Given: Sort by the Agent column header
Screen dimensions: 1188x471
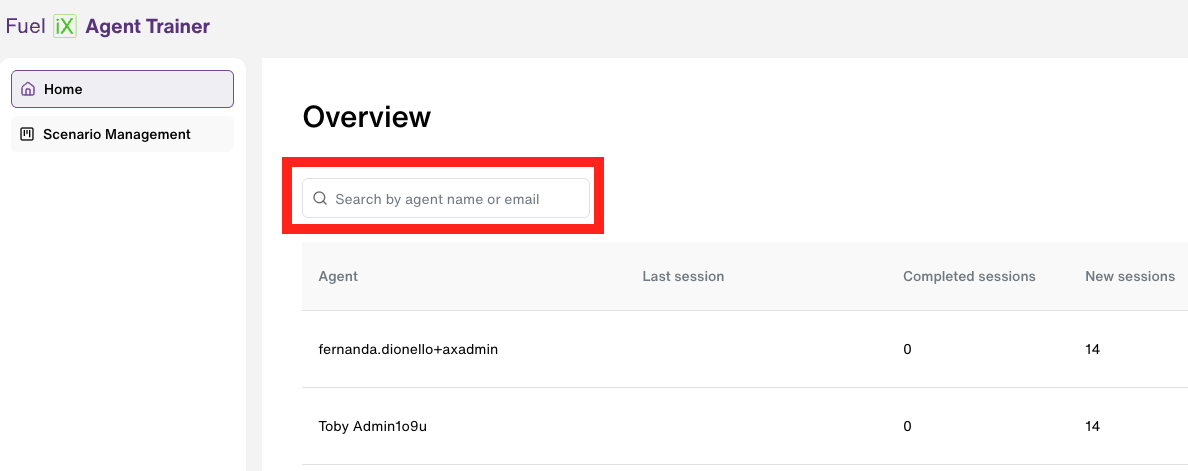Looking at the screenshot, I should [x=338, y=276].
